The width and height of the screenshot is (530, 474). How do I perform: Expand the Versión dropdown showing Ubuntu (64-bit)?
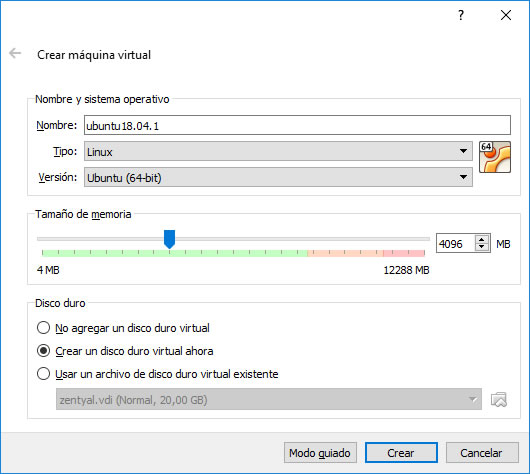click(x=278, y=177)
